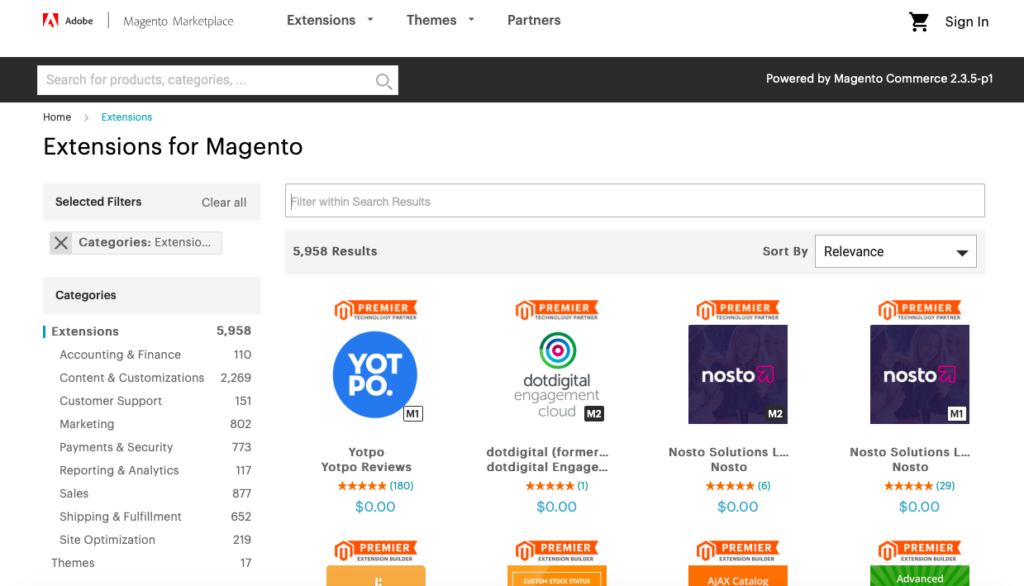Focus the products search field
This screenshot has height=586, width=1024.
[217, 80]
